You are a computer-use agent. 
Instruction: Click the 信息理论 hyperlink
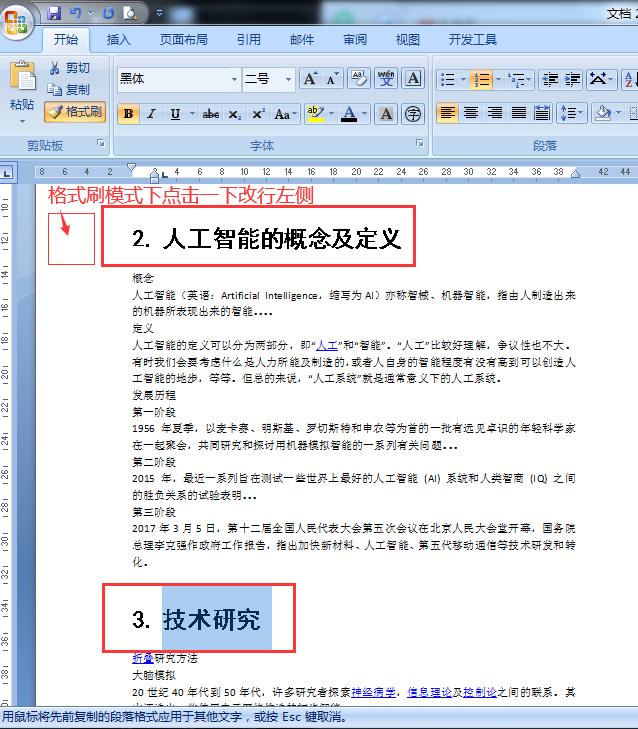tap(430, 692)
